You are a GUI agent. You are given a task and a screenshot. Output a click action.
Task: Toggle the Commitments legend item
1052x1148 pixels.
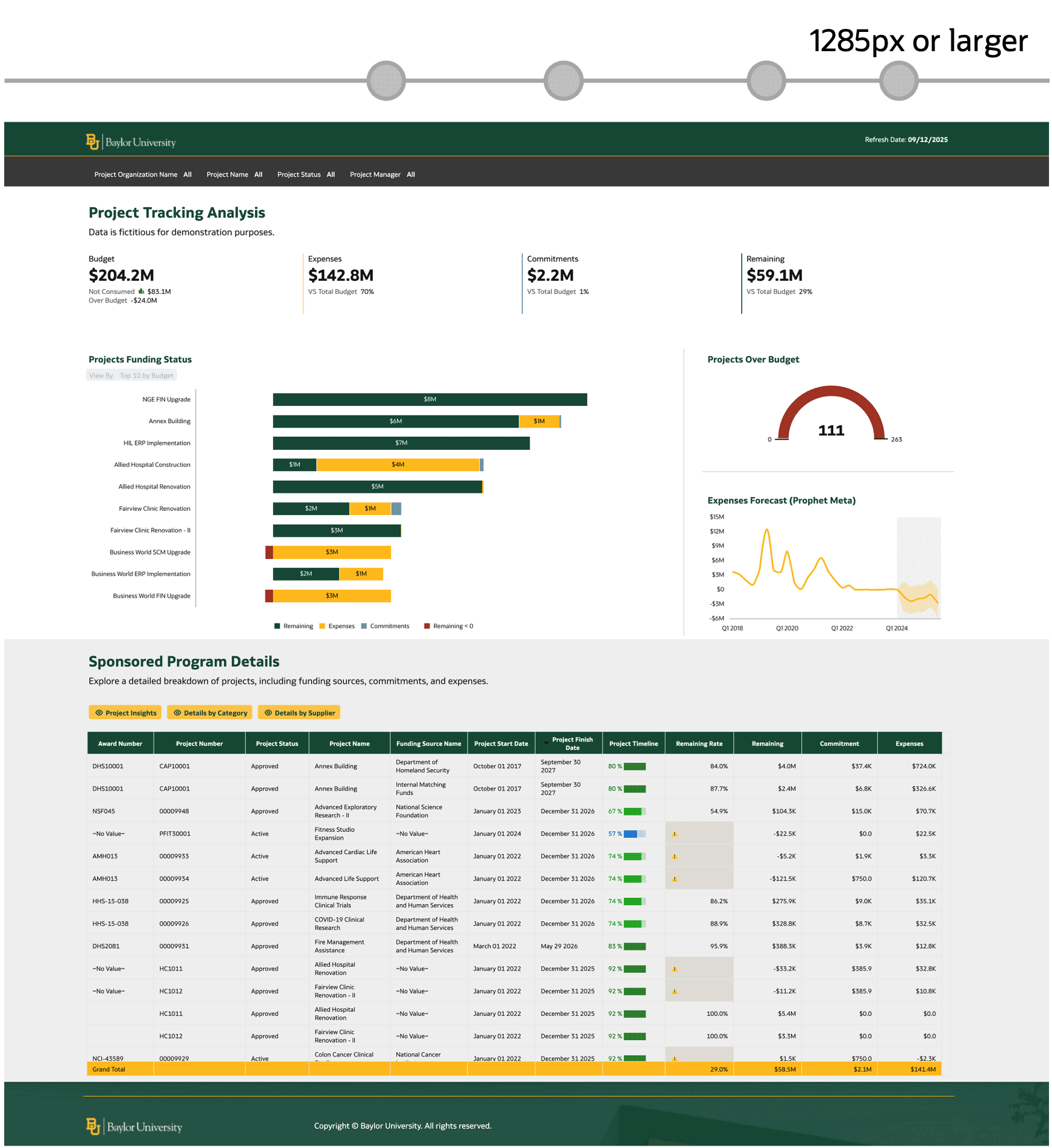click(x=386, y=626)
